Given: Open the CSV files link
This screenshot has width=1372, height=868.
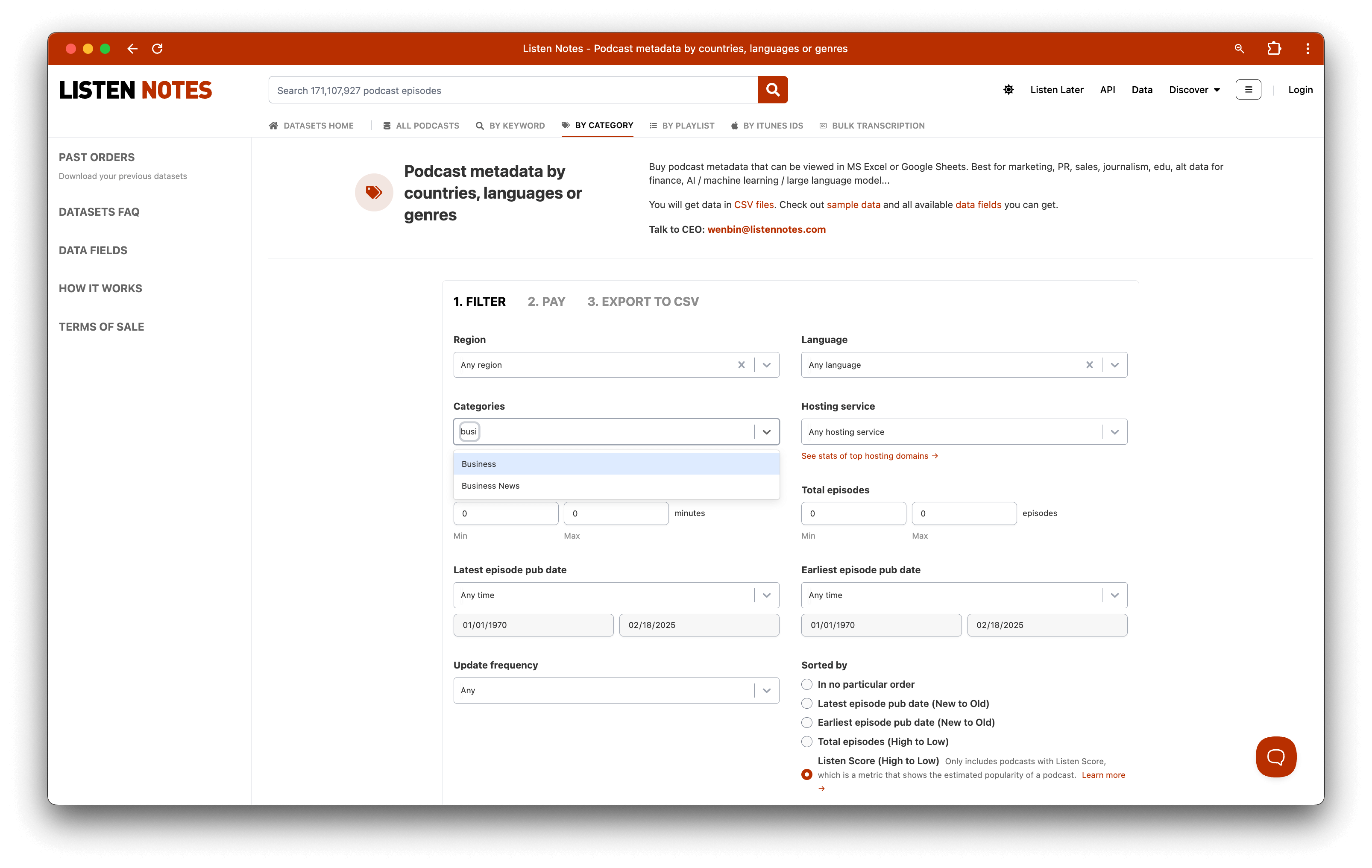Looking at the screenshot, I should click(753, 205).
